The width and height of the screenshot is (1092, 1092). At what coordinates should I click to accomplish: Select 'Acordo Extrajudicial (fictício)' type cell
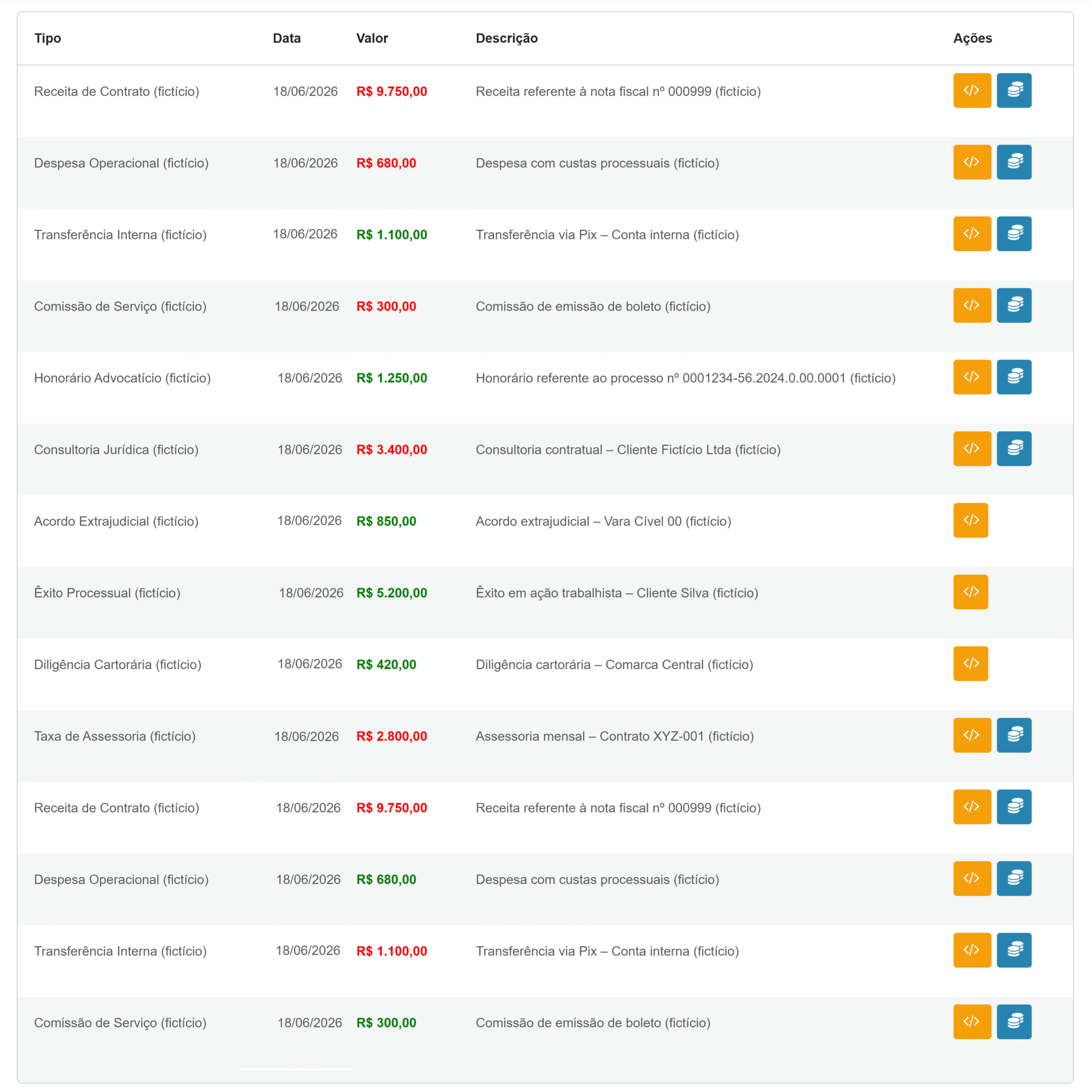[x=116, y=521]
